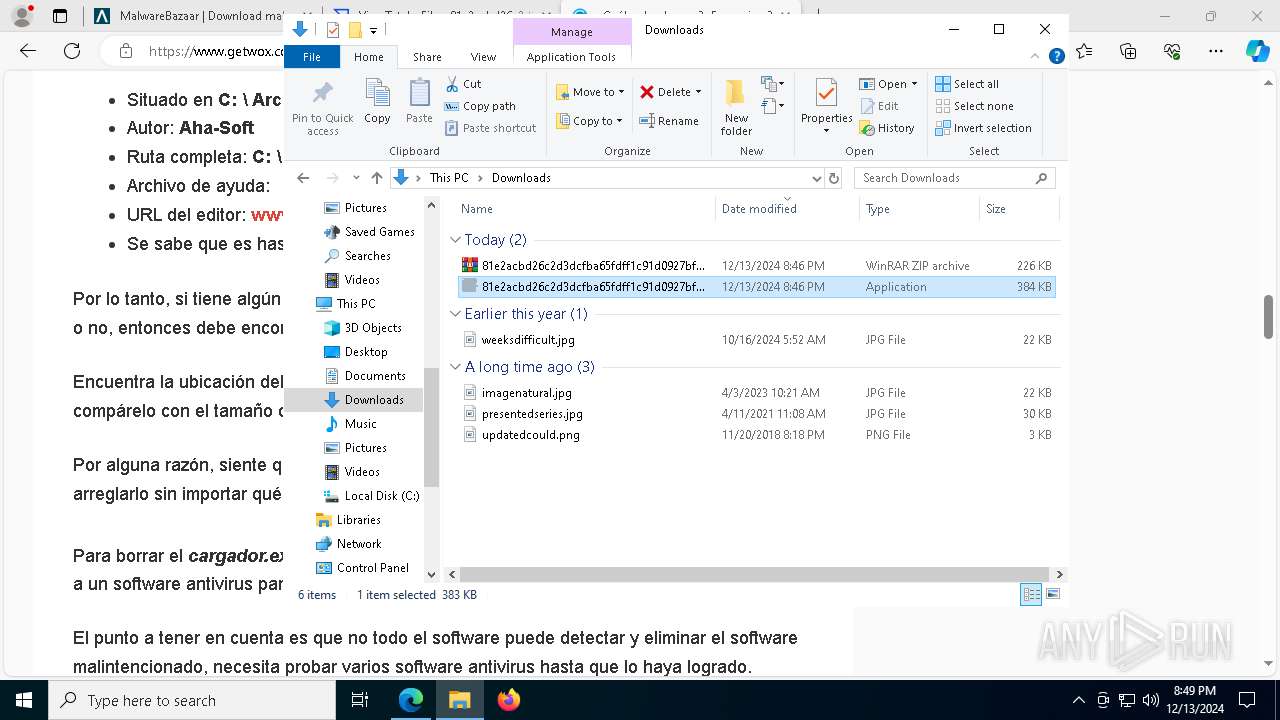The image size is (1280, 720).
Task: Customize Quick Access Toolbar dropdown
Action: coord(373,31)
